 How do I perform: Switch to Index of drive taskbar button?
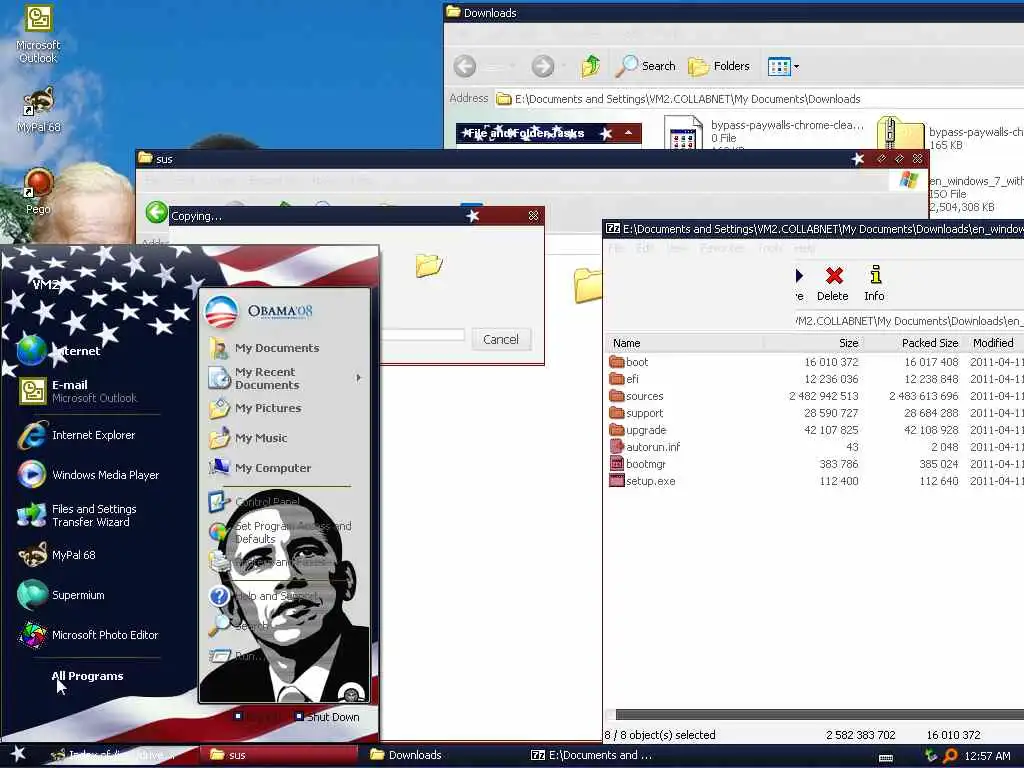pyautogui.click(x=118, y=755)
